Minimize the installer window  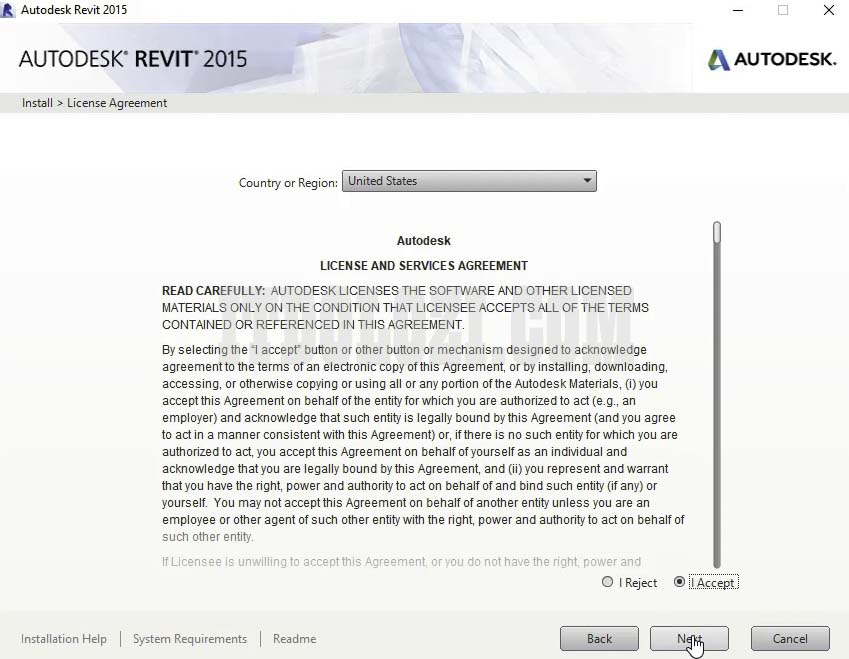click(738, 10)
